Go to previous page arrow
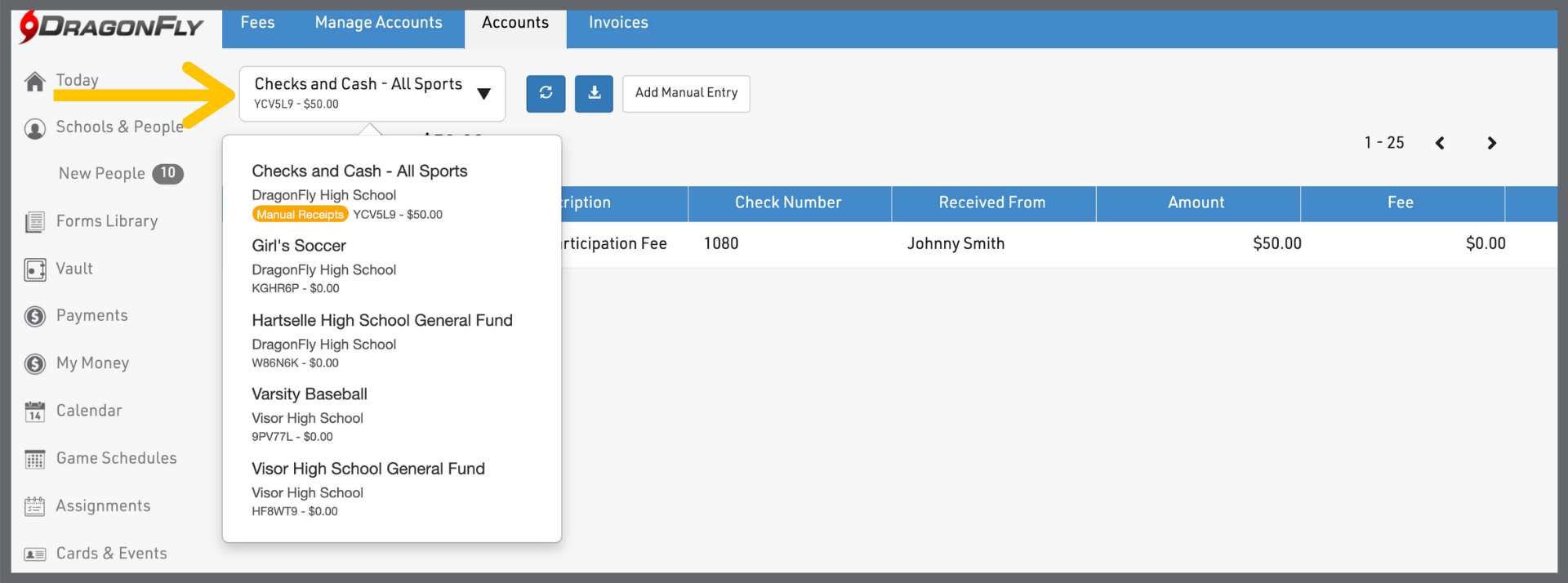The height and width of the screenshot is (583, 1568). 1440,143
